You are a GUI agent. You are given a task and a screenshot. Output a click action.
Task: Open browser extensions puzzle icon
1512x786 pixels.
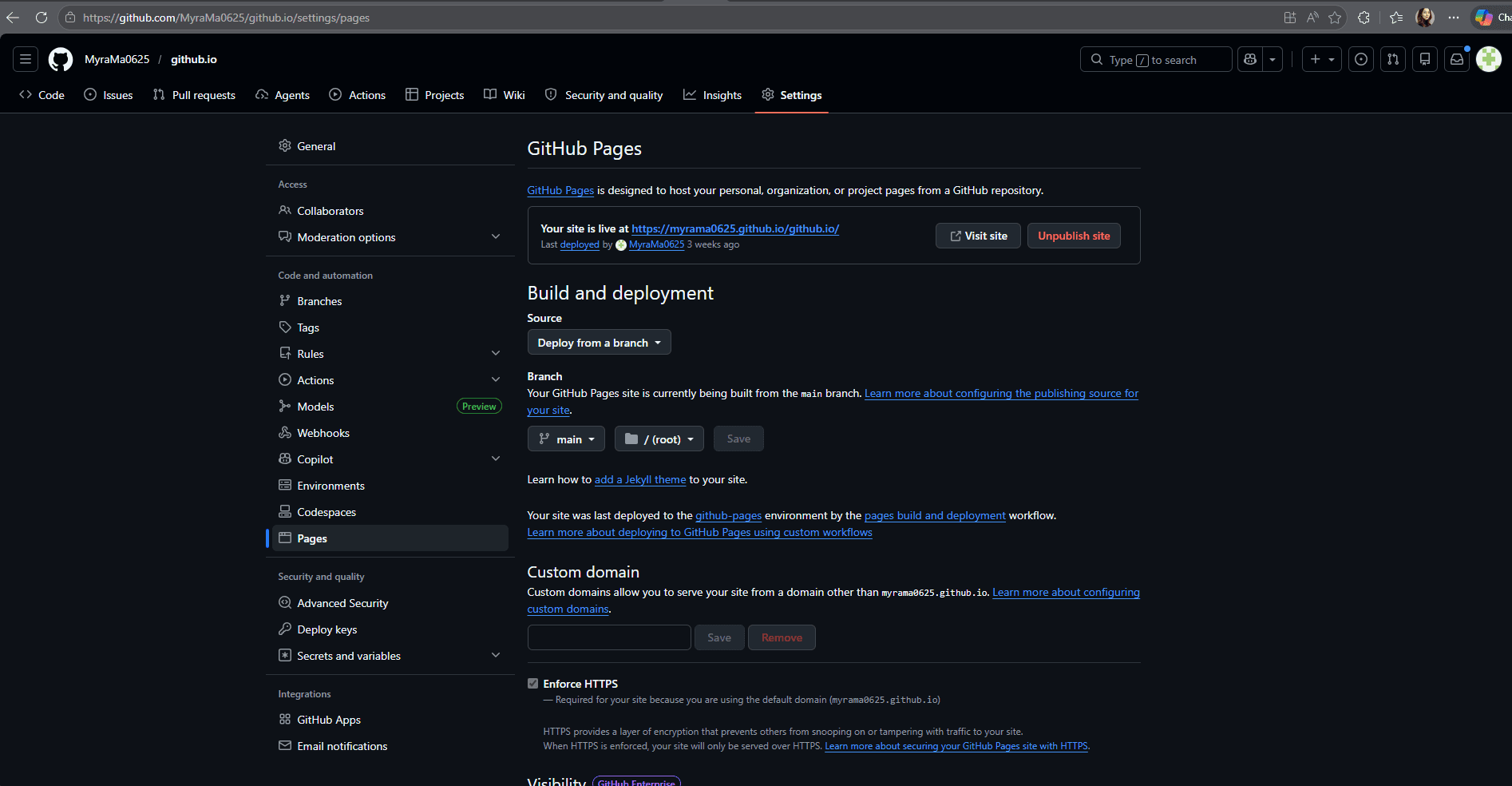click(x=1364, y=18)
